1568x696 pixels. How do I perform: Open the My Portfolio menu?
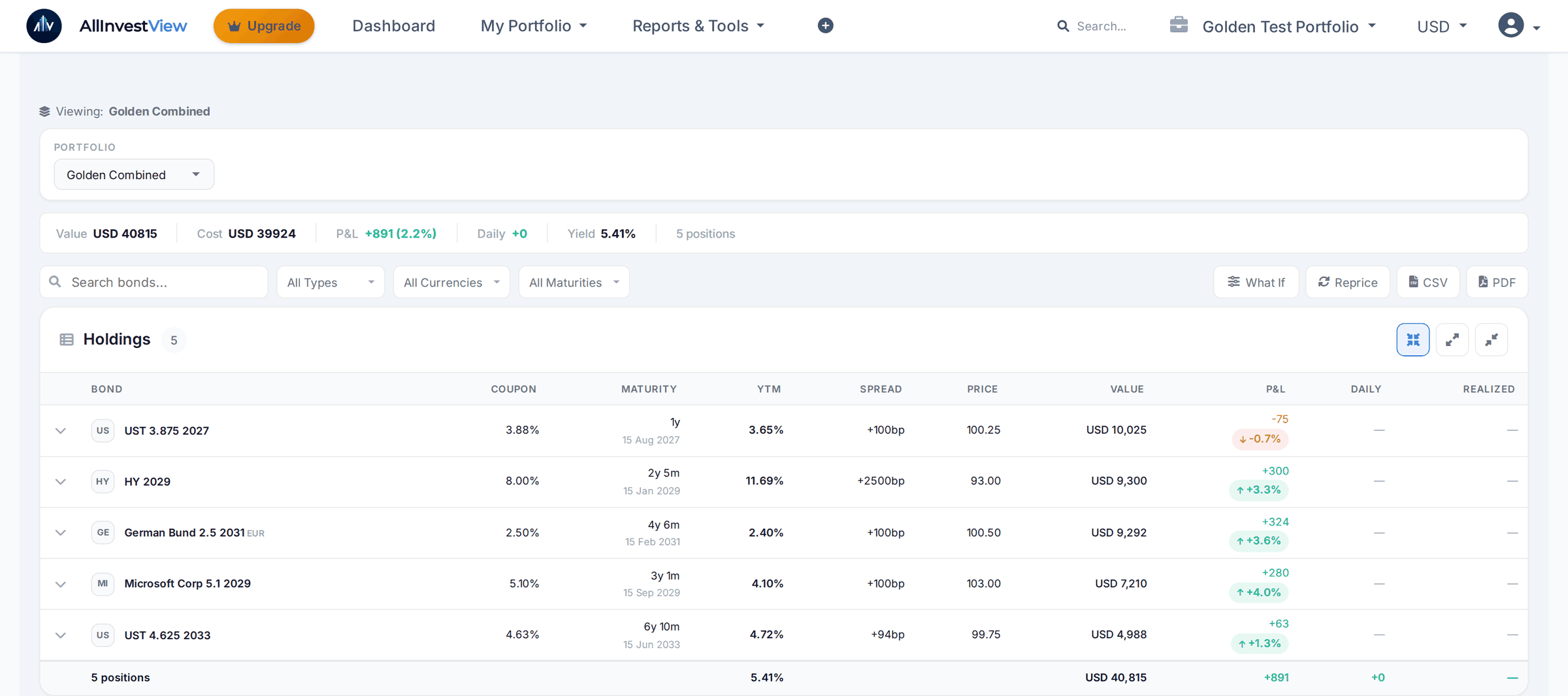[534, 25]
